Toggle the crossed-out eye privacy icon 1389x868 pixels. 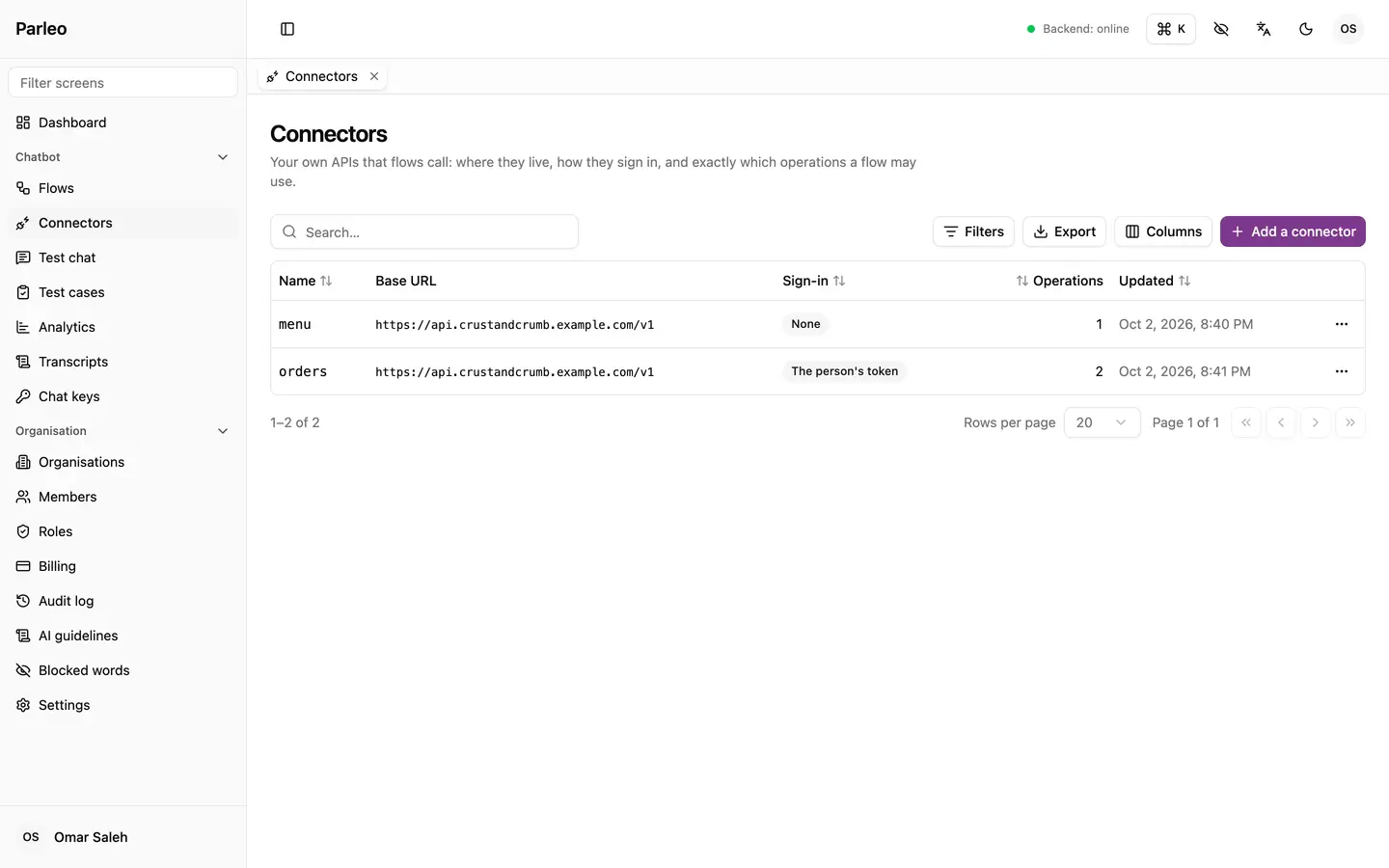[1221, 29]
